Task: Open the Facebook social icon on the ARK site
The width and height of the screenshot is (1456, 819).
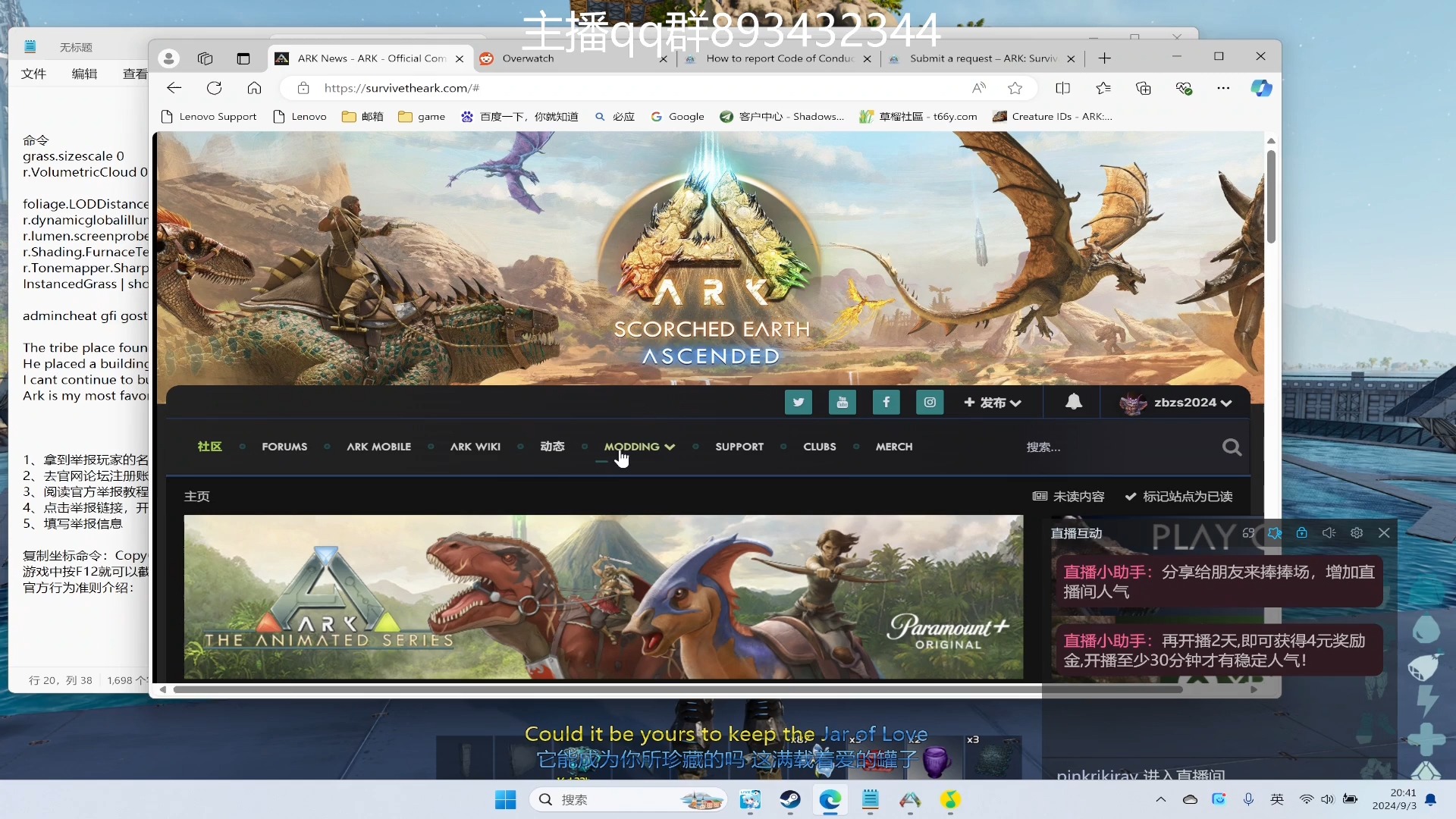Action: pos(886,403)
